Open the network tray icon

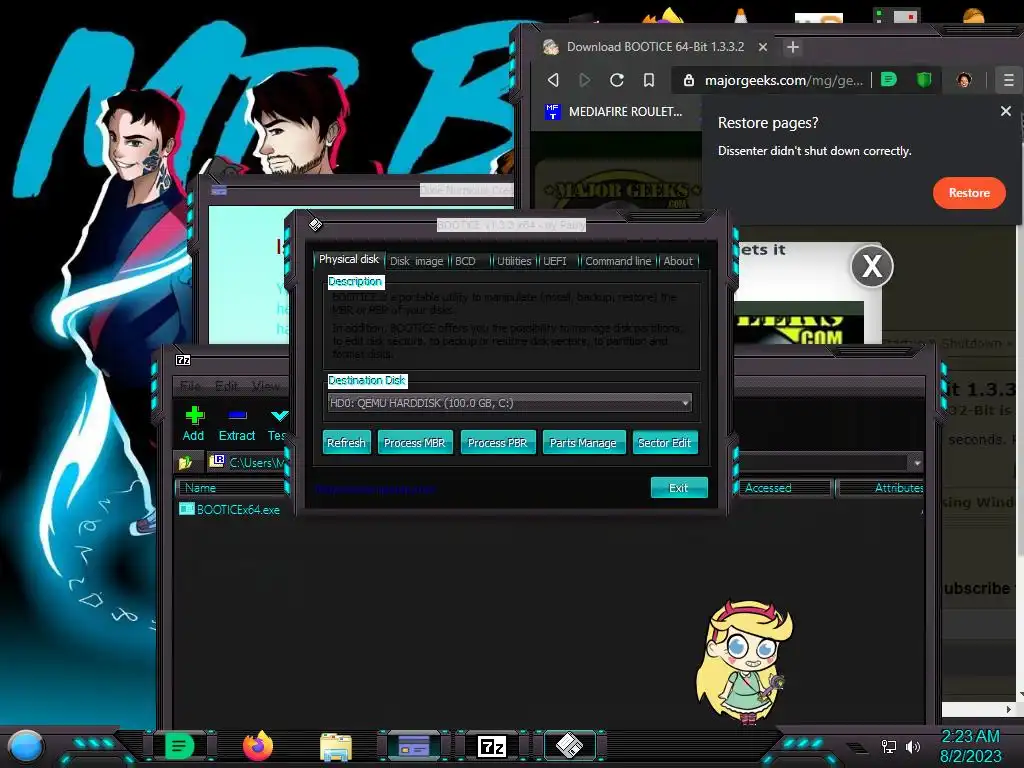pos(888,746)
